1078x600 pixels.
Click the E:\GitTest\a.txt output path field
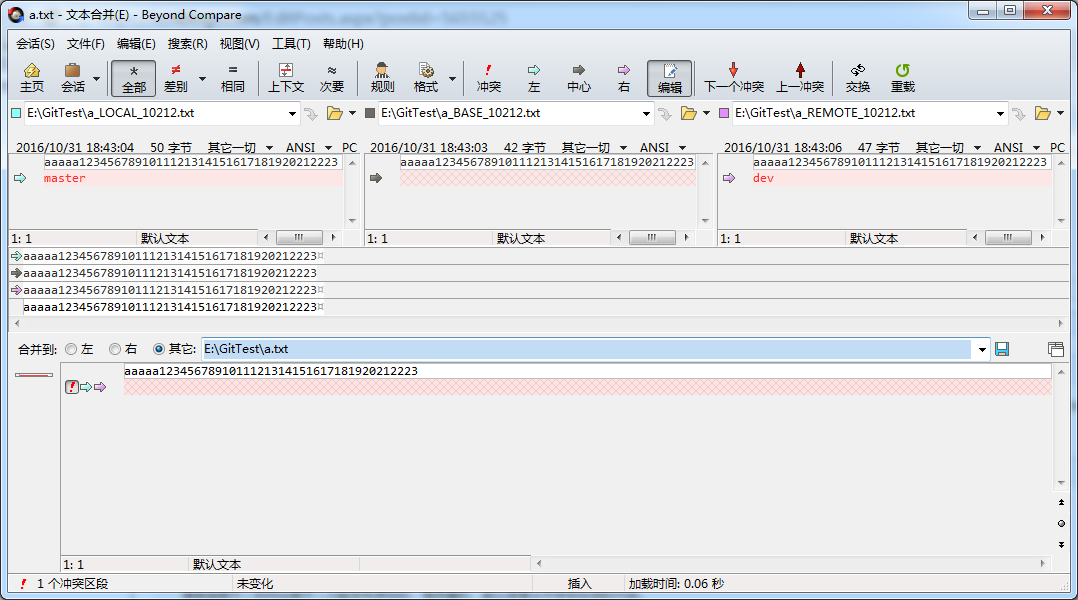(585, 349)
